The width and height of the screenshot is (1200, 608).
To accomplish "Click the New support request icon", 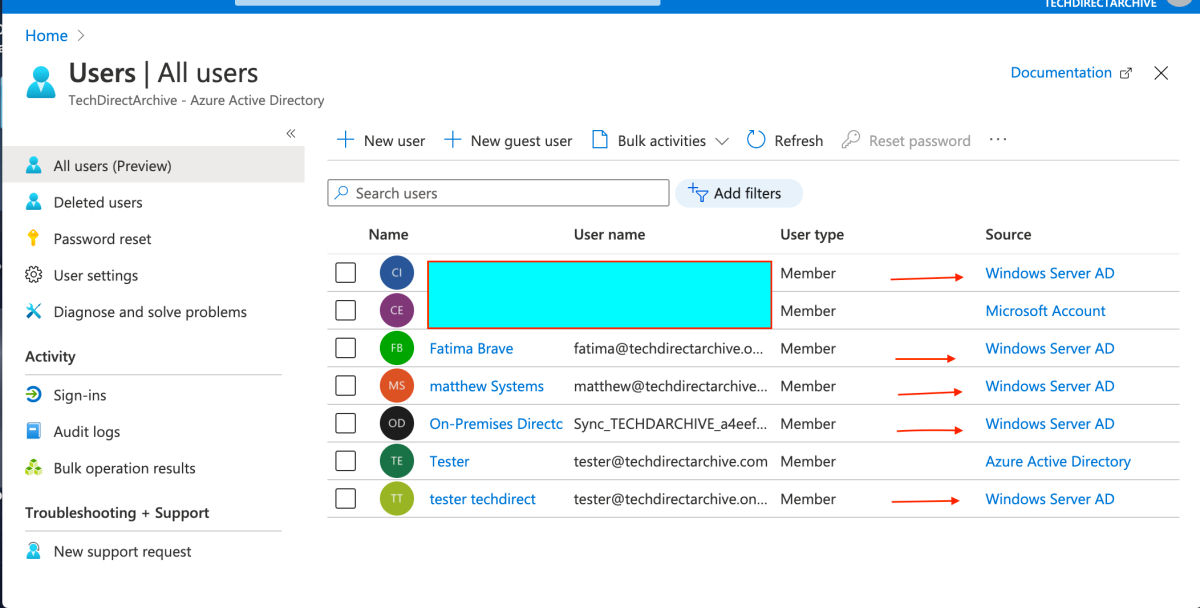I will (34, 551).
